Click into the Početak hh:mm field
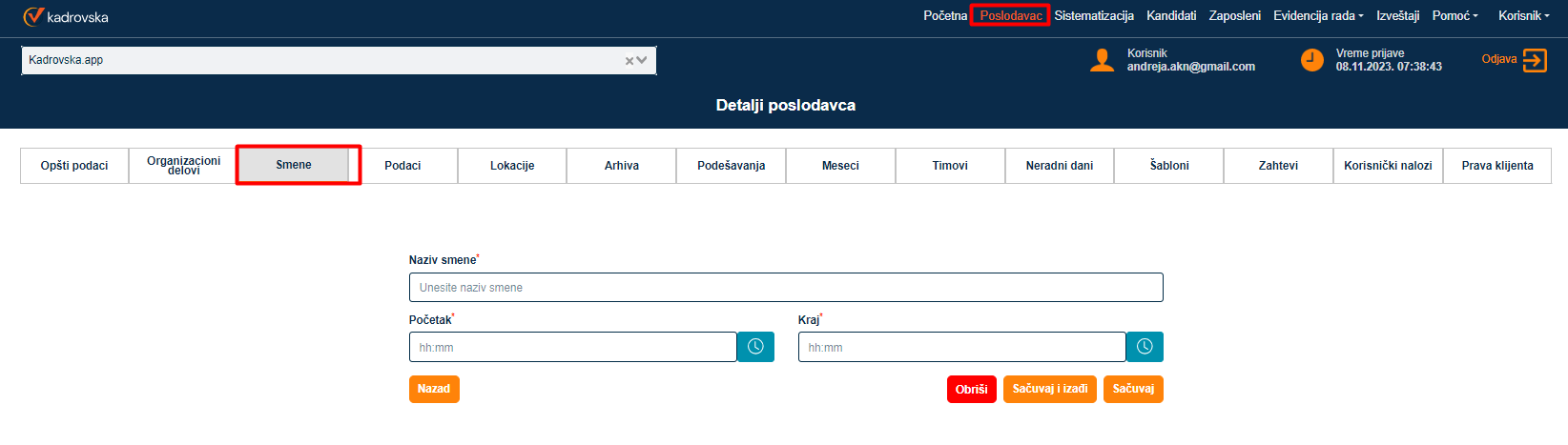 click(x=572, y=348)
